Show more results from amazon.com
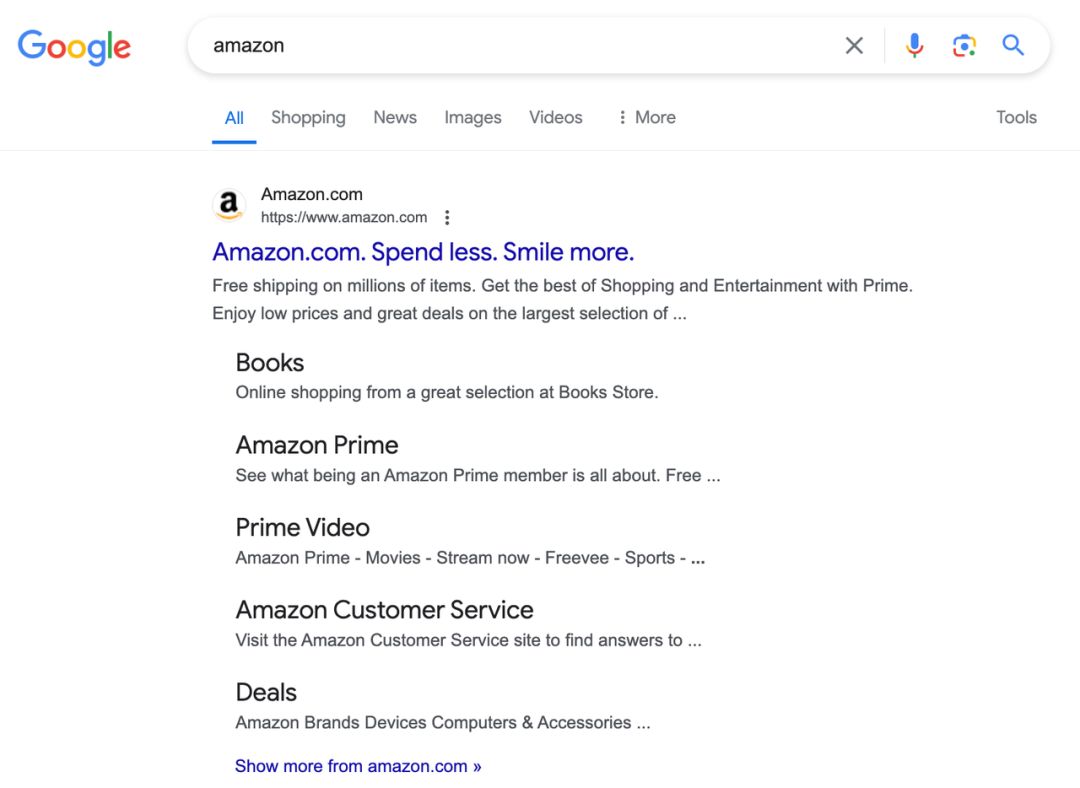 point(358,766)
